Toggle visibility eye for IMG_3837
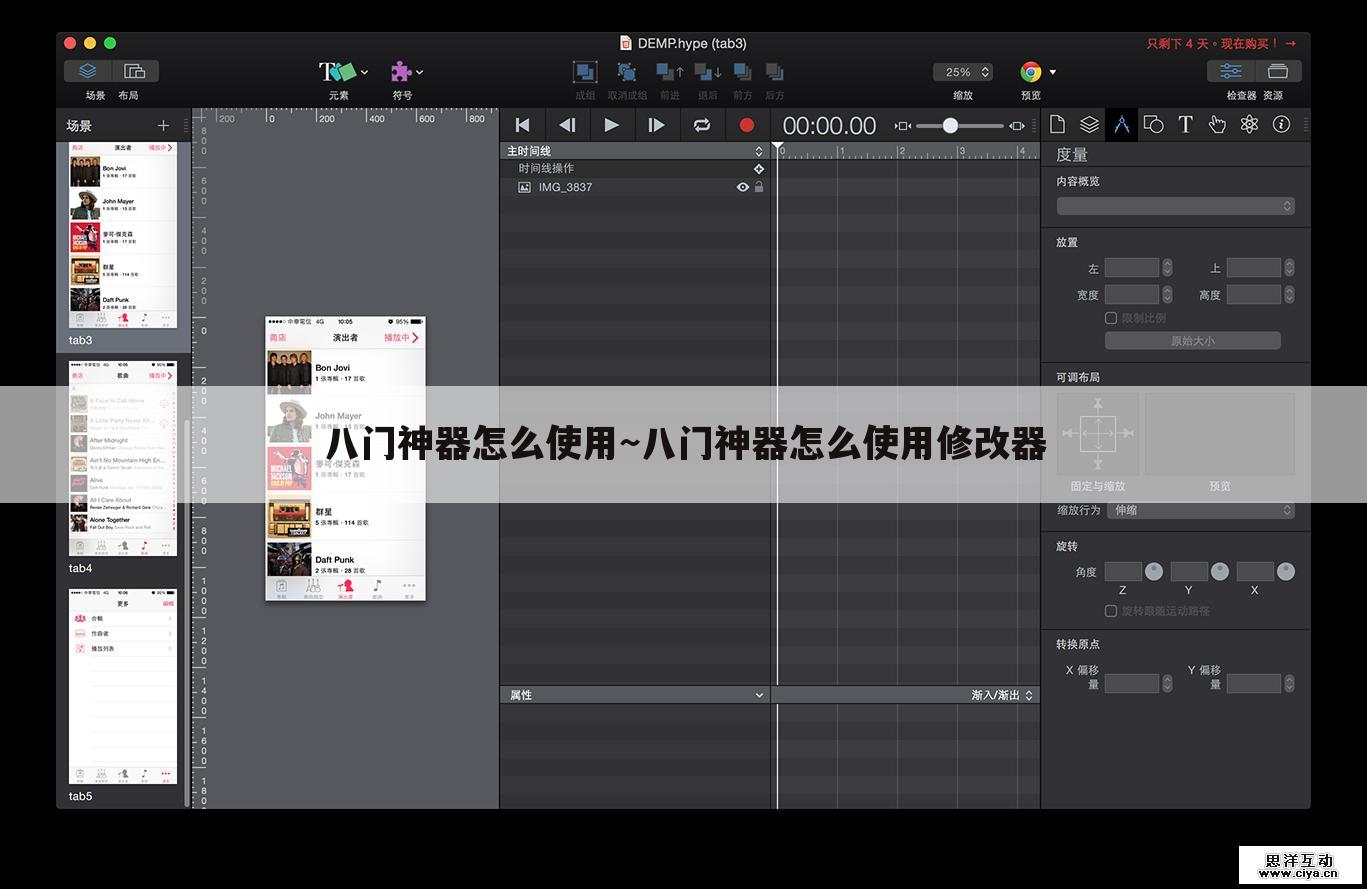Viewport: 1367px width, 889px height. [743, 187]
